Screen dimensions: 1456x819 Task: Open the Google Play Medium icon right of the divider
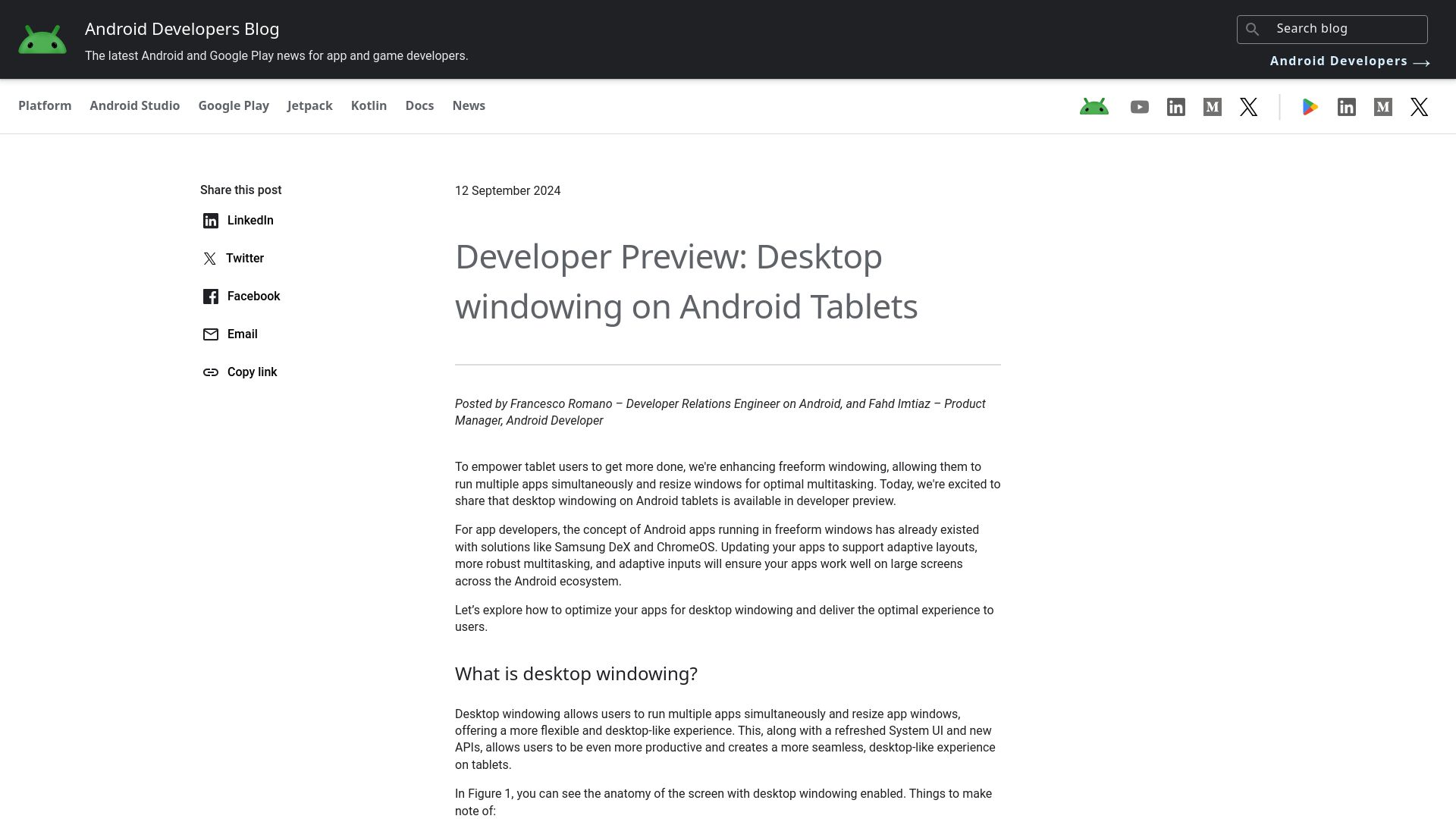click(x=1383, y=107)
